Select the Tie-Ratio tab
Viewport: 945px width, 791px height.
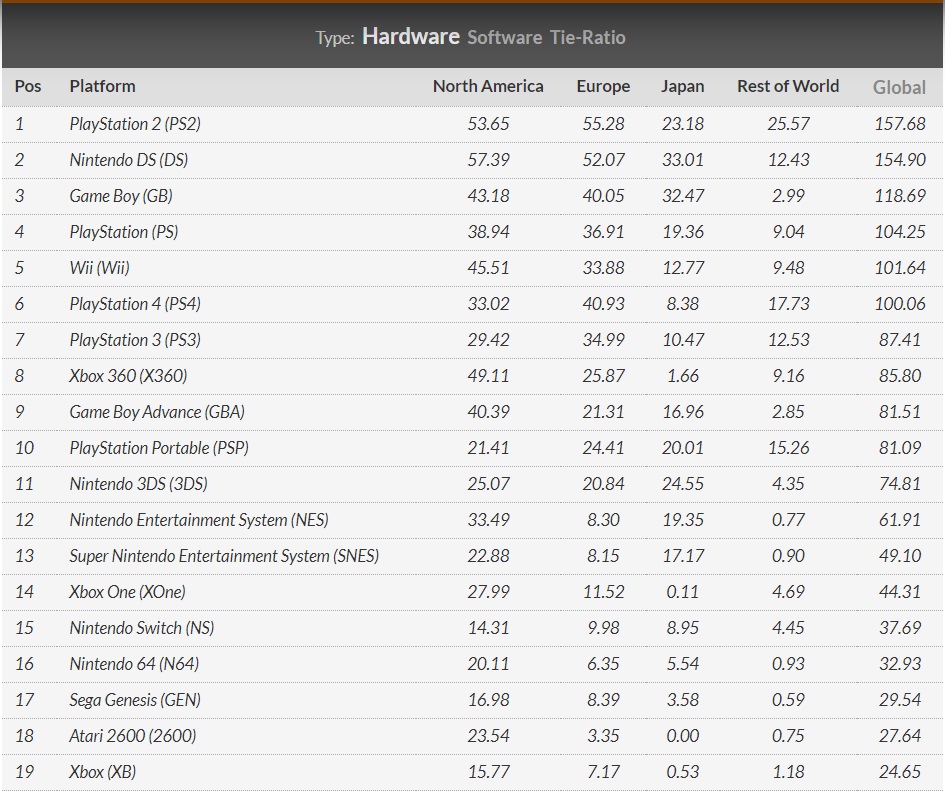click(587, 37)
